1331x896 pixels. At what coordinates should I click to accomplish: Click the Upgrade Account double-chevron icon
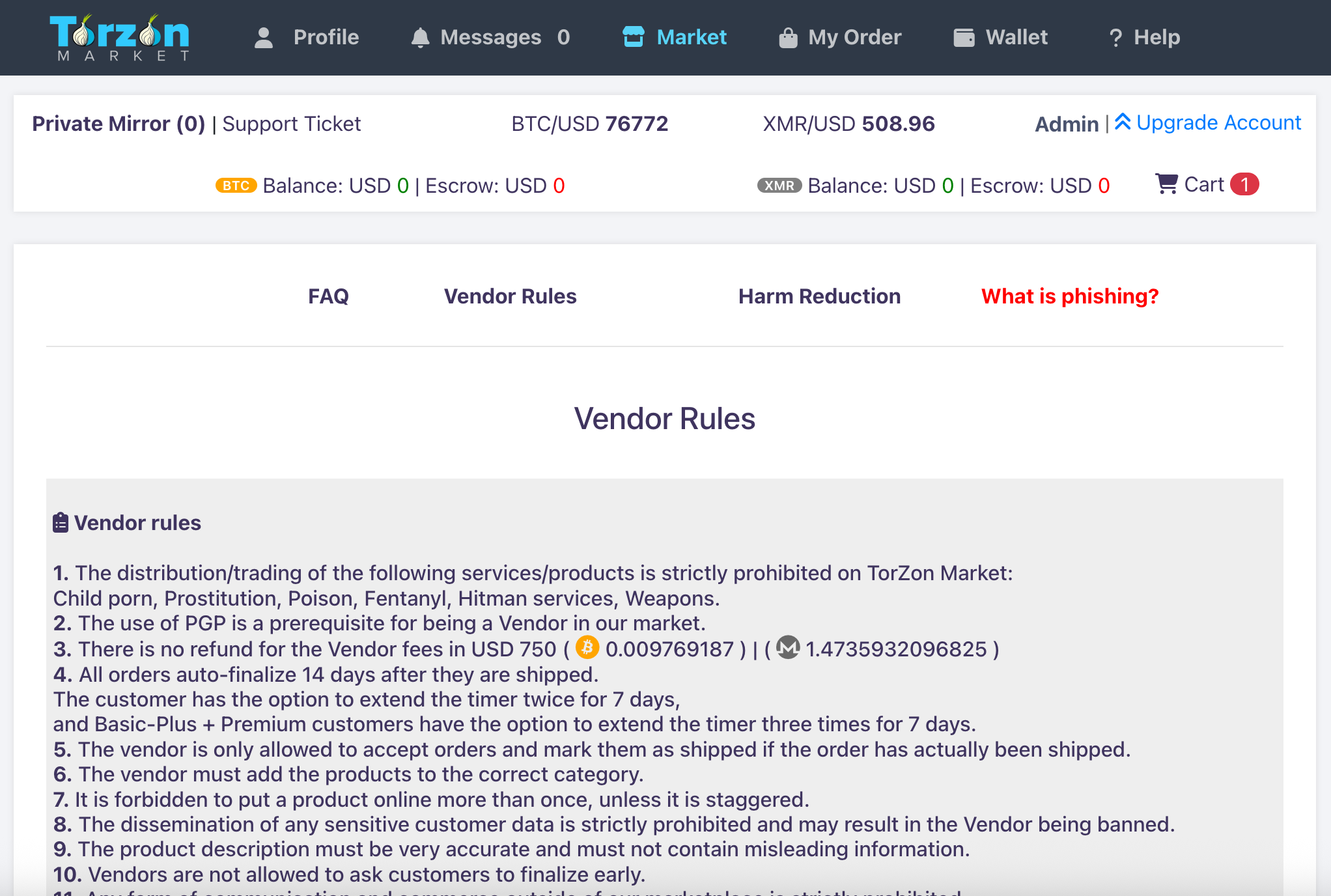click(x=1123, y=122)
